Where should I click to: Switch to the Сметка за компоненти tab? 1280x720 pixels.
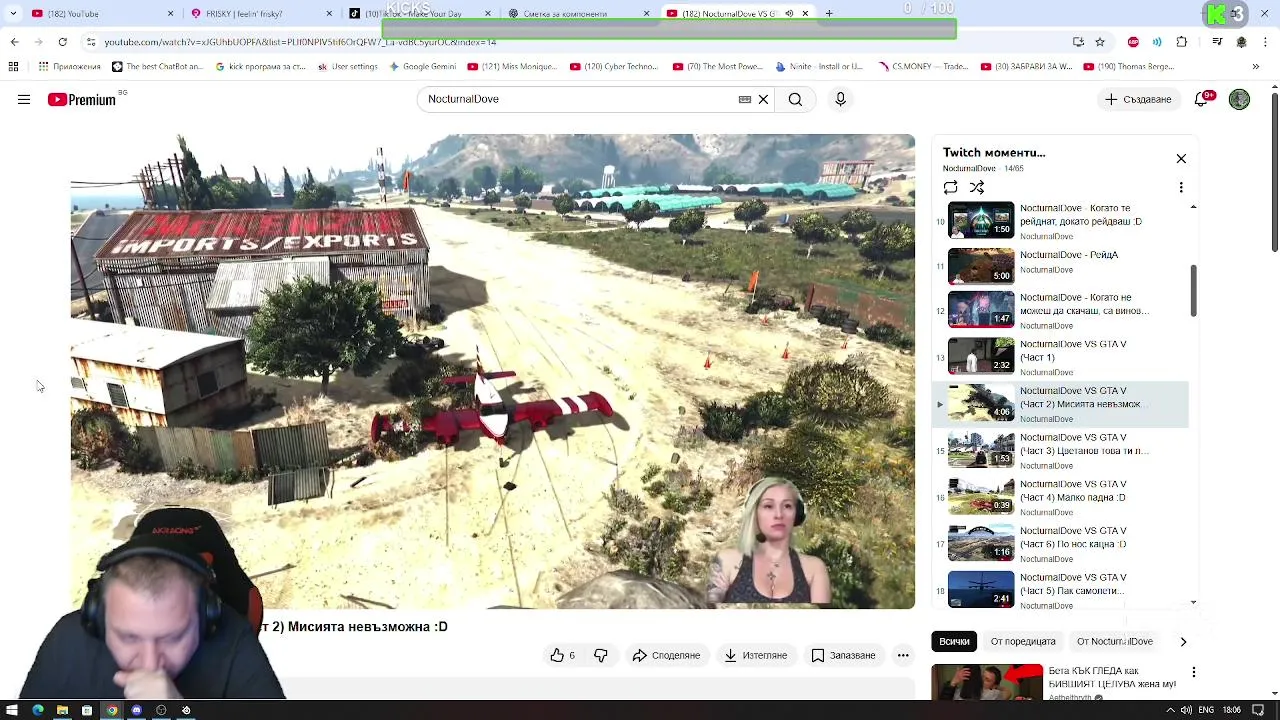pyautogui.click(x=573, y=14)
